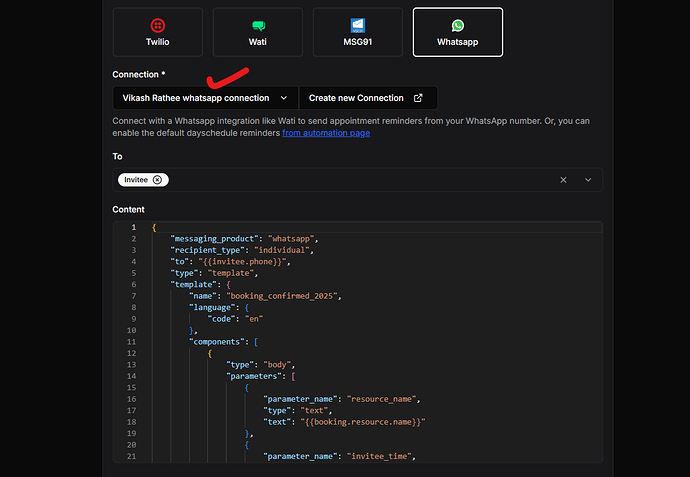
Task: Clear all recipients in To field
Action: pos(563,180)
